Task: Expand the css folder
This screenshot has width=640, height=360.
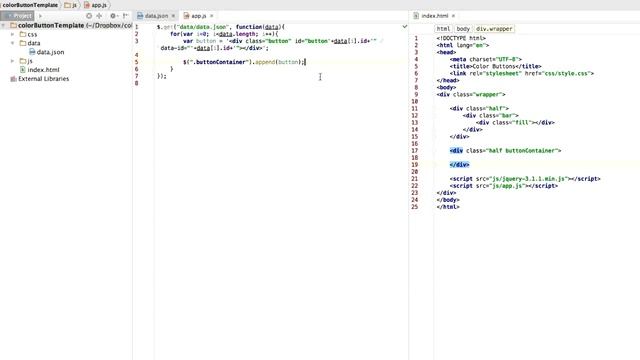Action: (x=13, y=34)
